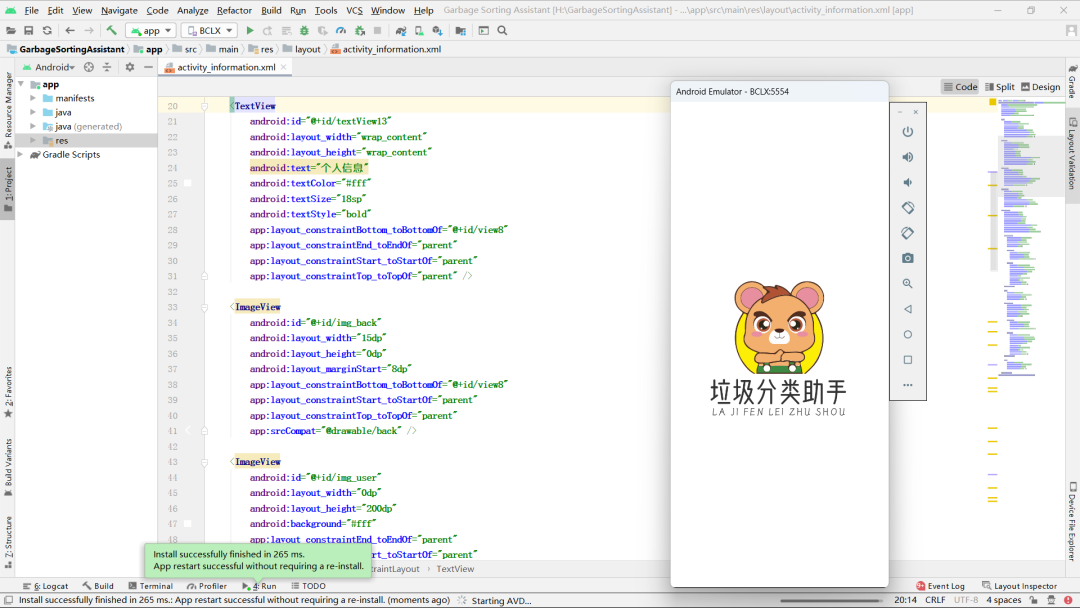Image resolution: width=1080 pixels, height=608 pixels.
Task: Expand the manifests folder
Action: pos(32,98)
